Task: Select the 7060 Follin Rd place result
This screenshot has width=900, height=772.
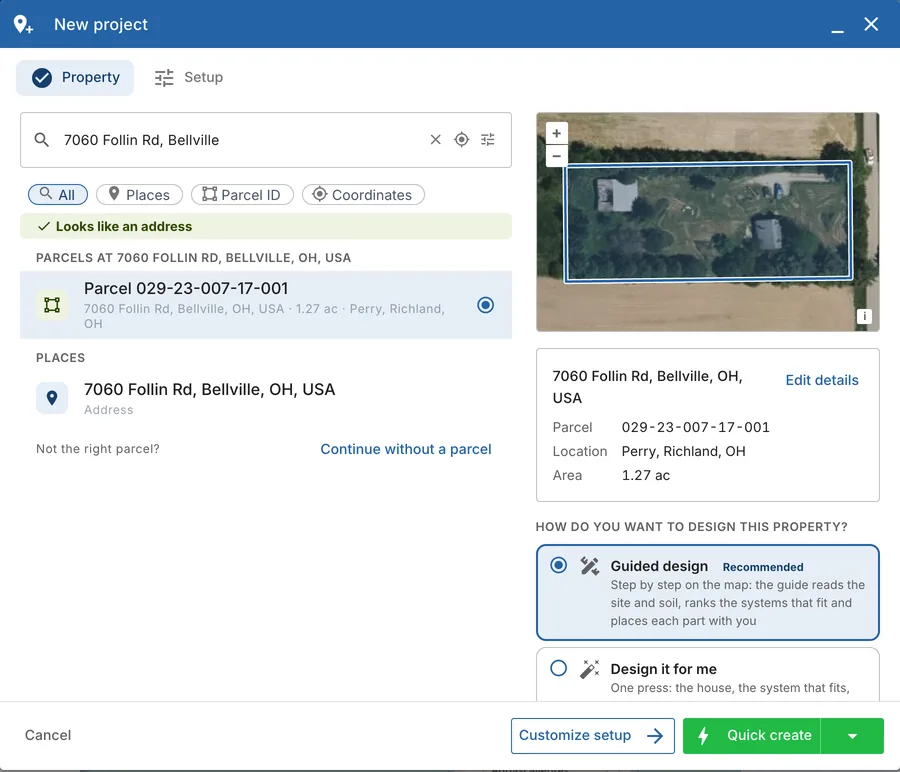Action: (266, 398)
